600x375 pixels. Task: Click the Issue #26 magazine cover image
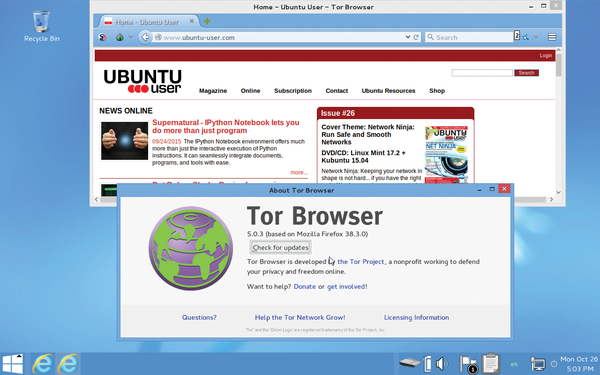[x=446, y=155]
